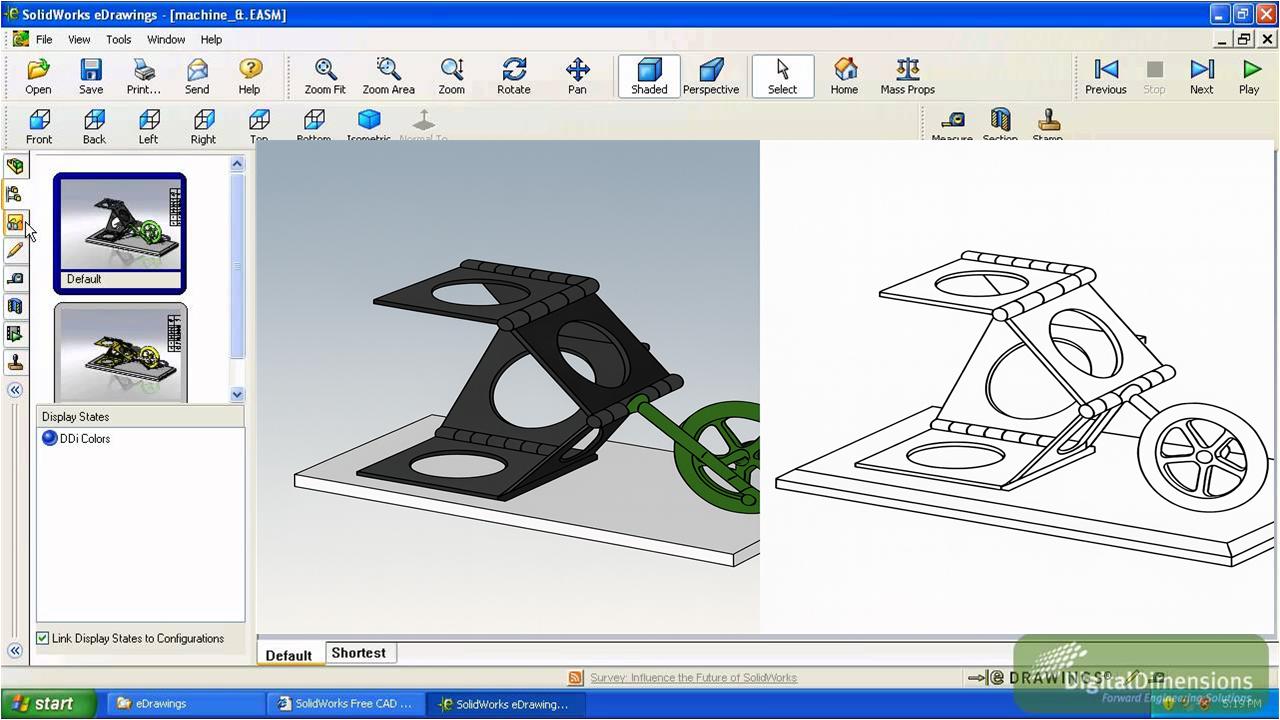Activate the Pan tool
Image resolution: width=1280 pixels, height=720 pixels.
(x=577, y=75)
